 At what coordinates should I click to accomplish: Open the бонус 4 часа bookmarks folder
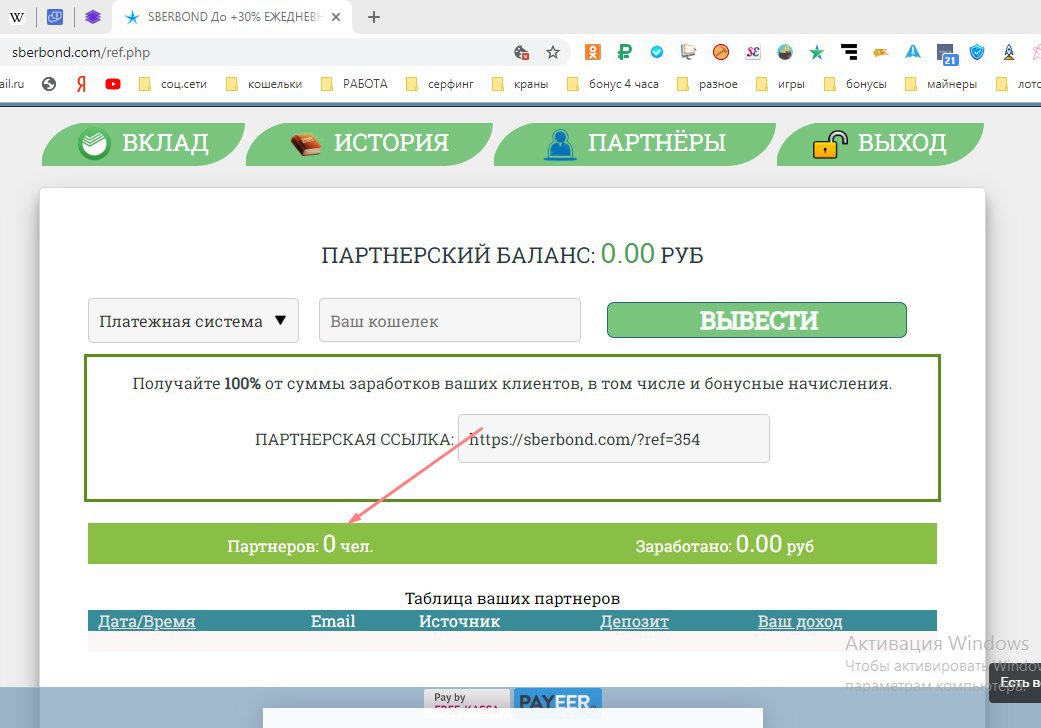613,84
